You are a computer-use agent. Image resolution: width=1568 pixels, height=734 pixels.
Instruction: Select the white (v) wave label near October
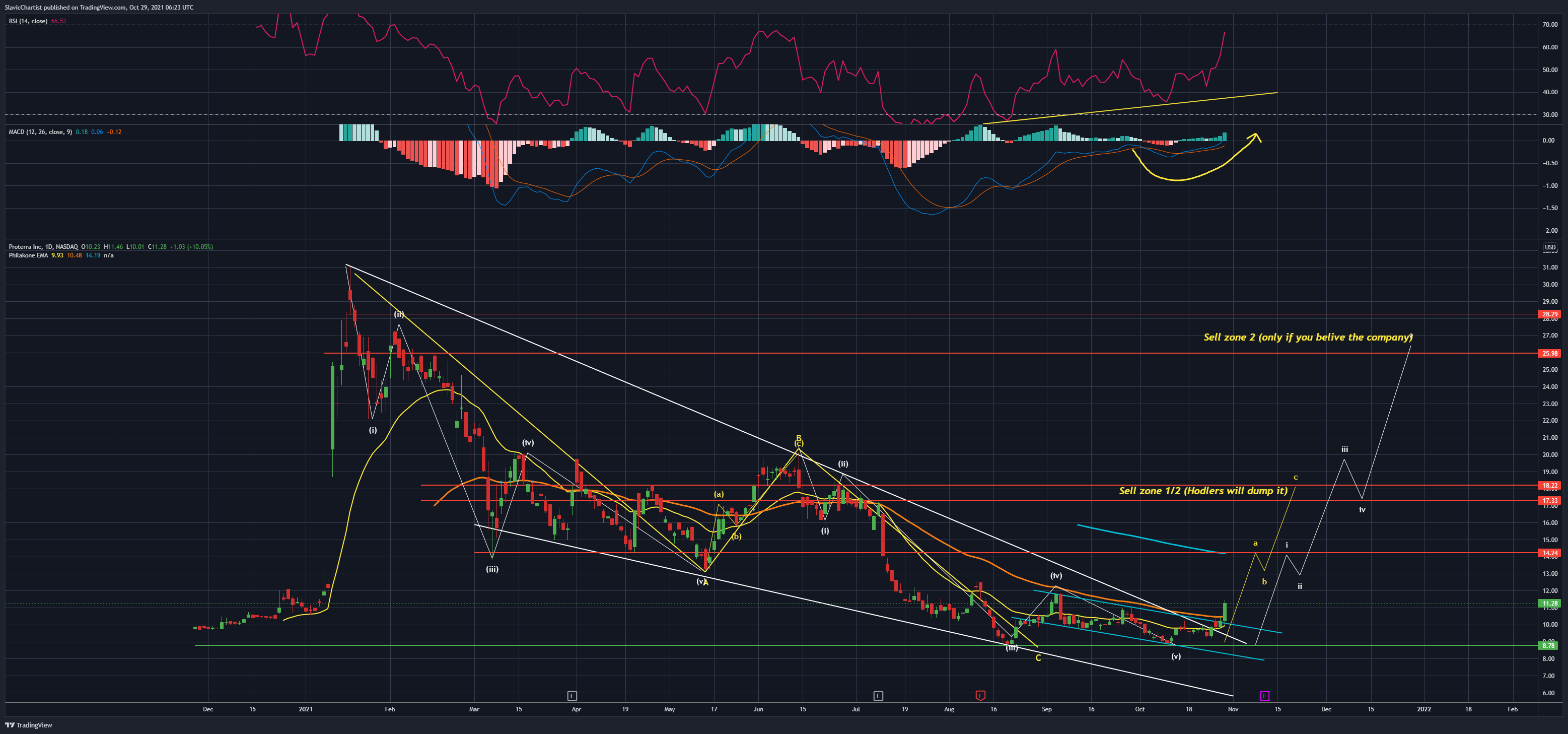pos(1176,656)
